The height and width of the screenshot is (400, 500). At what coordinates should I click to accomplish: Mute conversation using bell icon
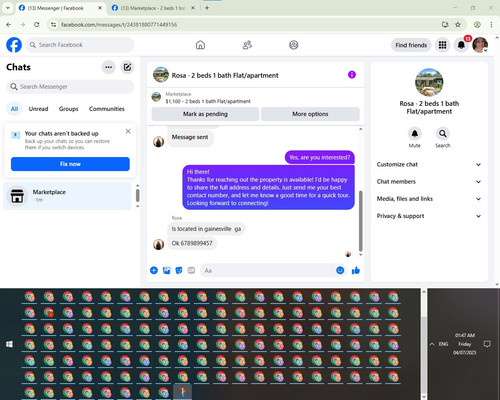tap(415, 134)
